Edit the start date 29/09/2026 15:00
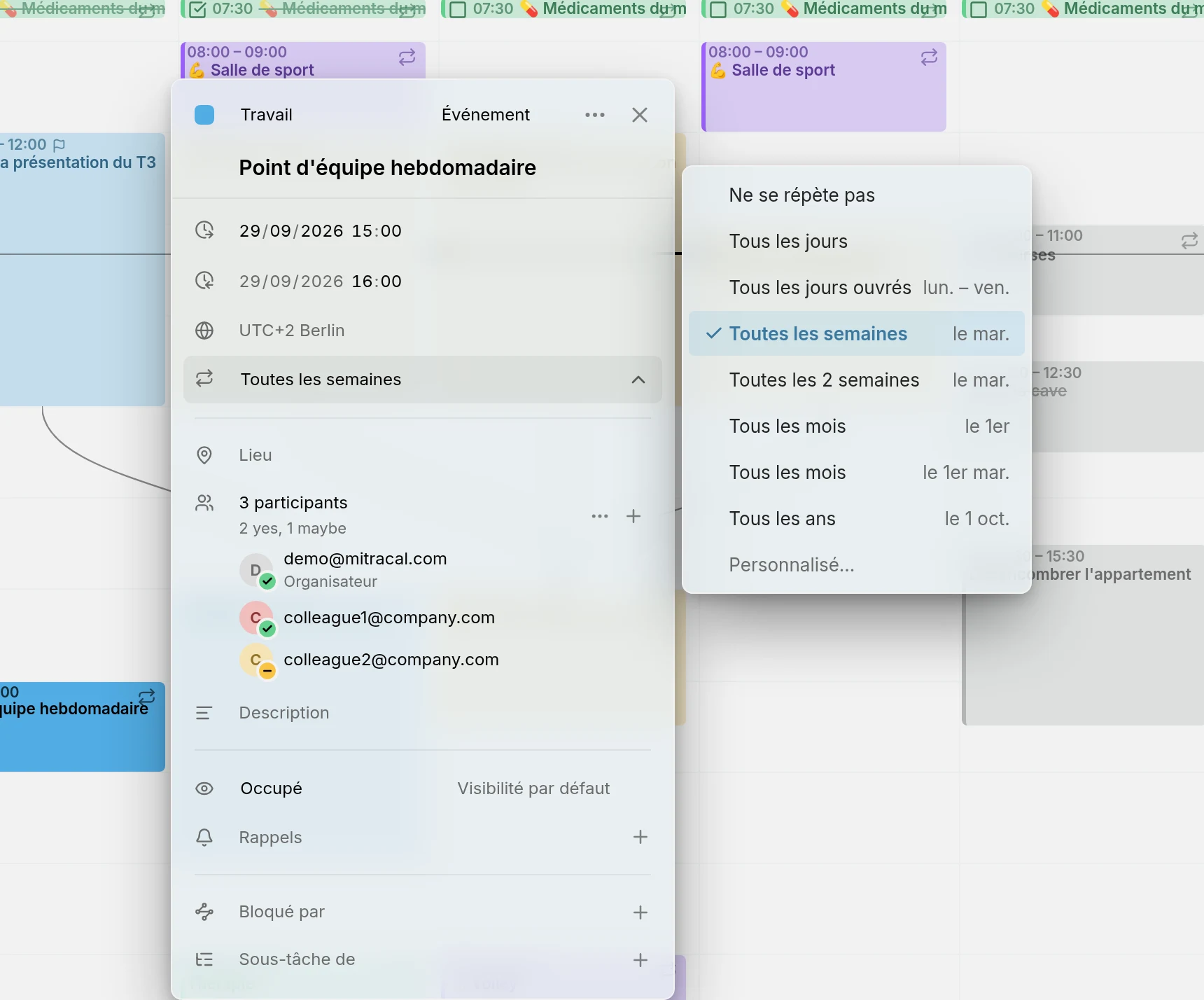Image resolution: width=1204 pixels, height=1000 pixels. 321,231
